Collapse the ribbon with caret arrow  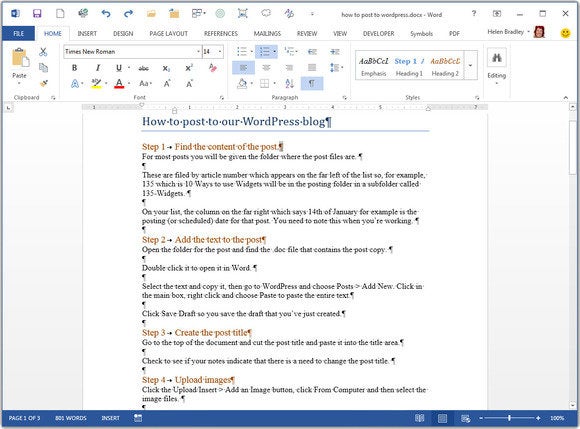pyautogui.click(x=566, y=98)
